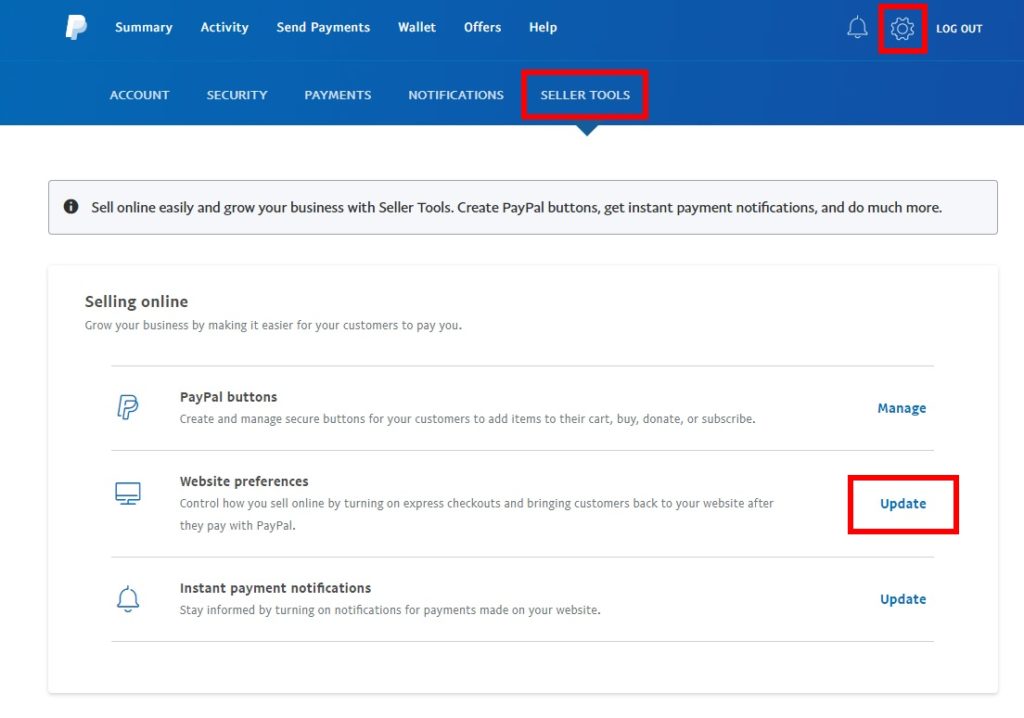Select the SELLER TOOLS tab
The image size is (1024, 718).
pyautogui.click(x=585, y=95)
